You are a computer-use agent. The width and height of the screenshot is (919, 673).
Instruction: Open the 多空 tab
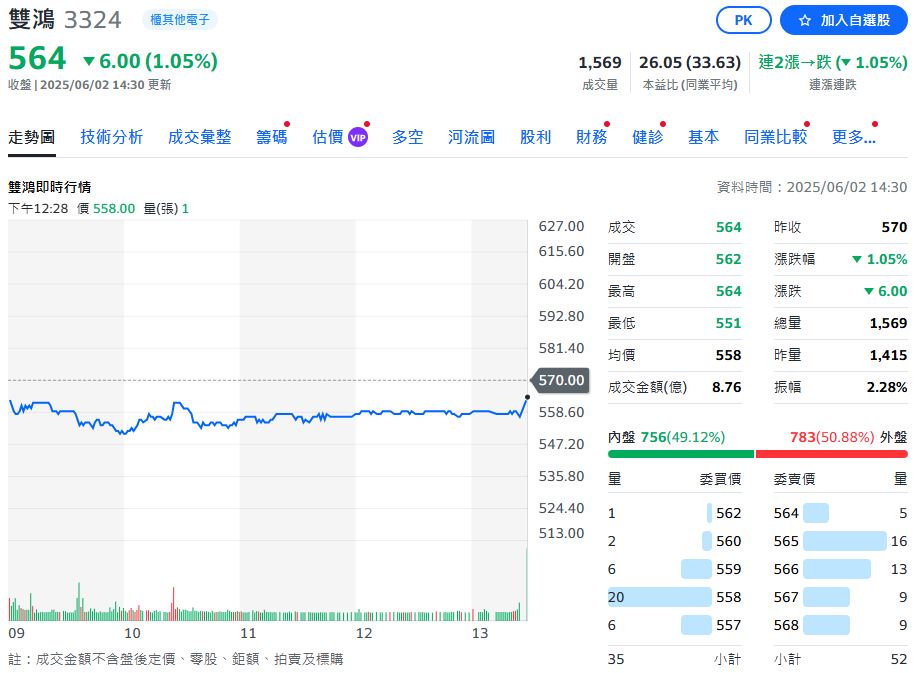407,137
